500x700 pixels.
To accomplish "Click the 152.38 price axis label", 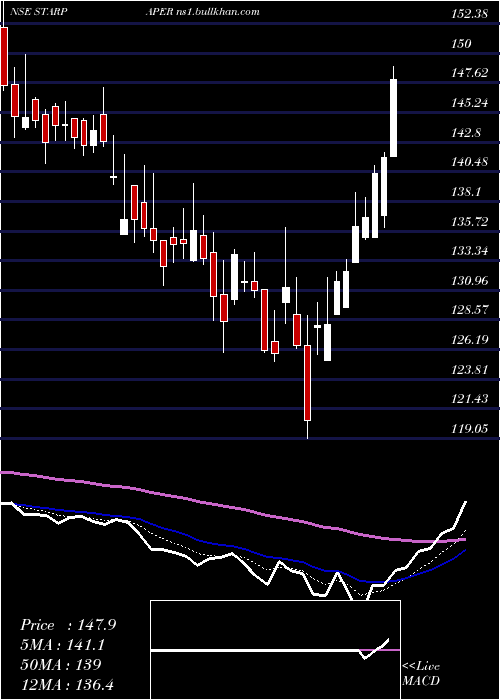I will click(470, 14).
